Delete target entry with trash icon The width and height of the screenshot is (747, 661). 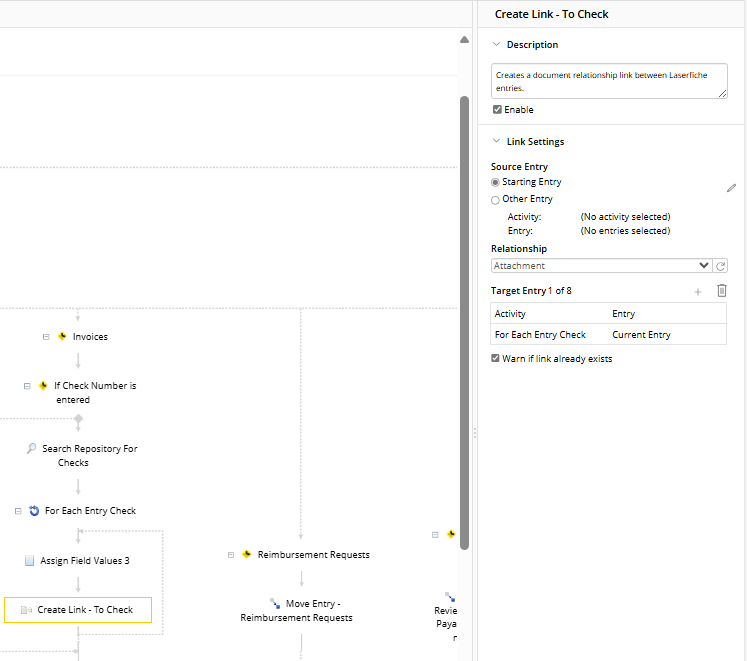pos(722,291)
